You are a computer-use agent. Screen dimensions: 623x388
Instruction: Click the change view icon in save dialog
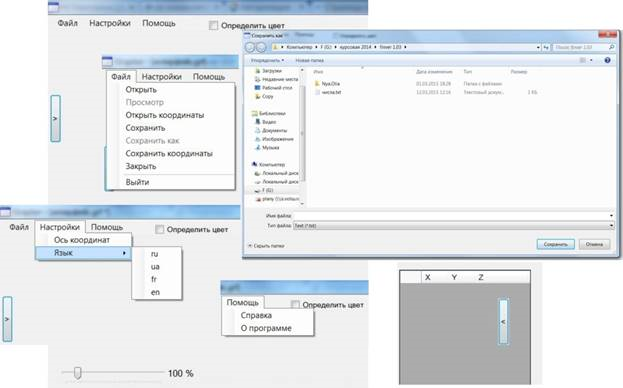[x=582, y=60]
